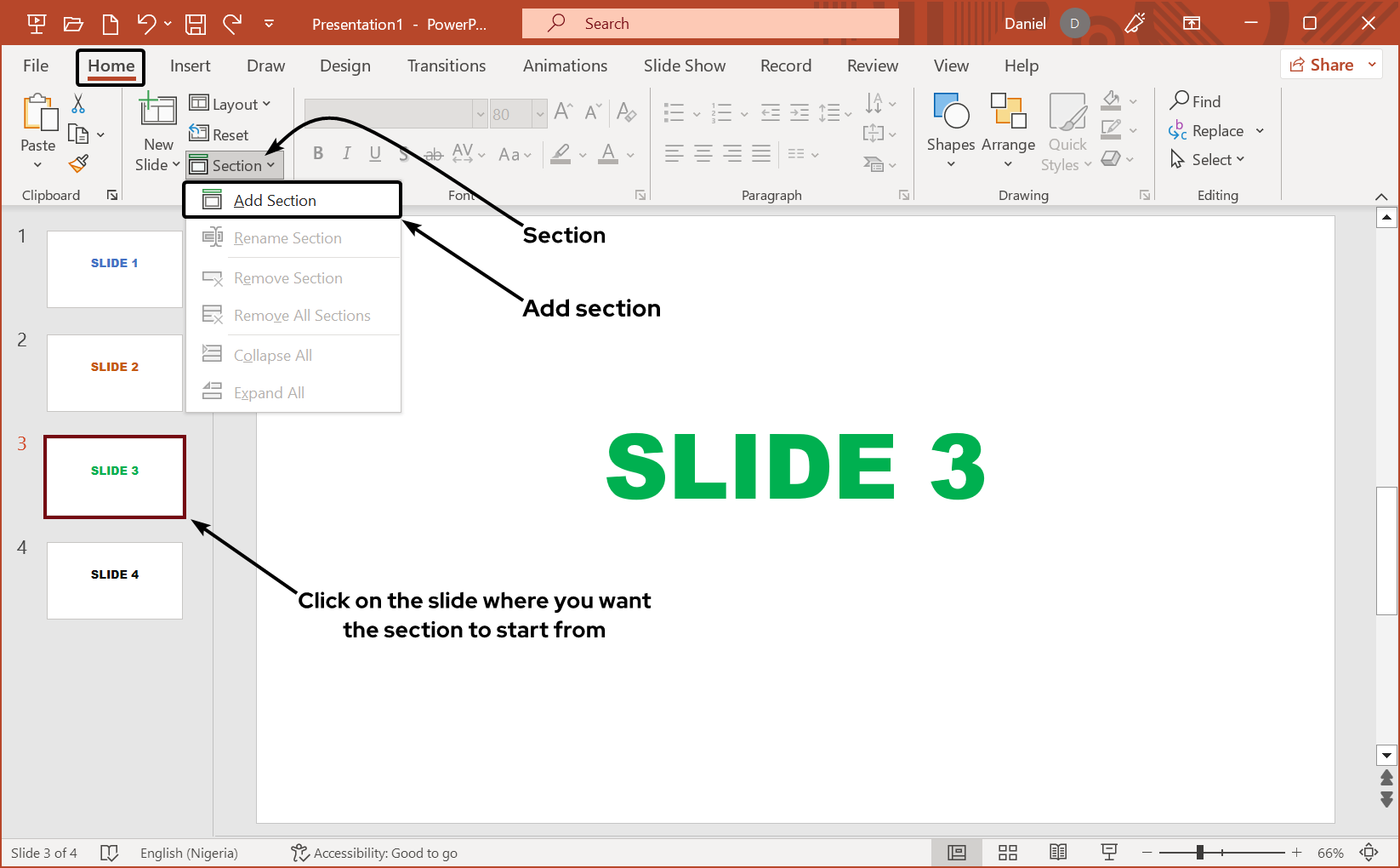Viewport: 1400px width, 868px height.
Task: Switch to Slide Sorter view
Action: (1008, 853)
